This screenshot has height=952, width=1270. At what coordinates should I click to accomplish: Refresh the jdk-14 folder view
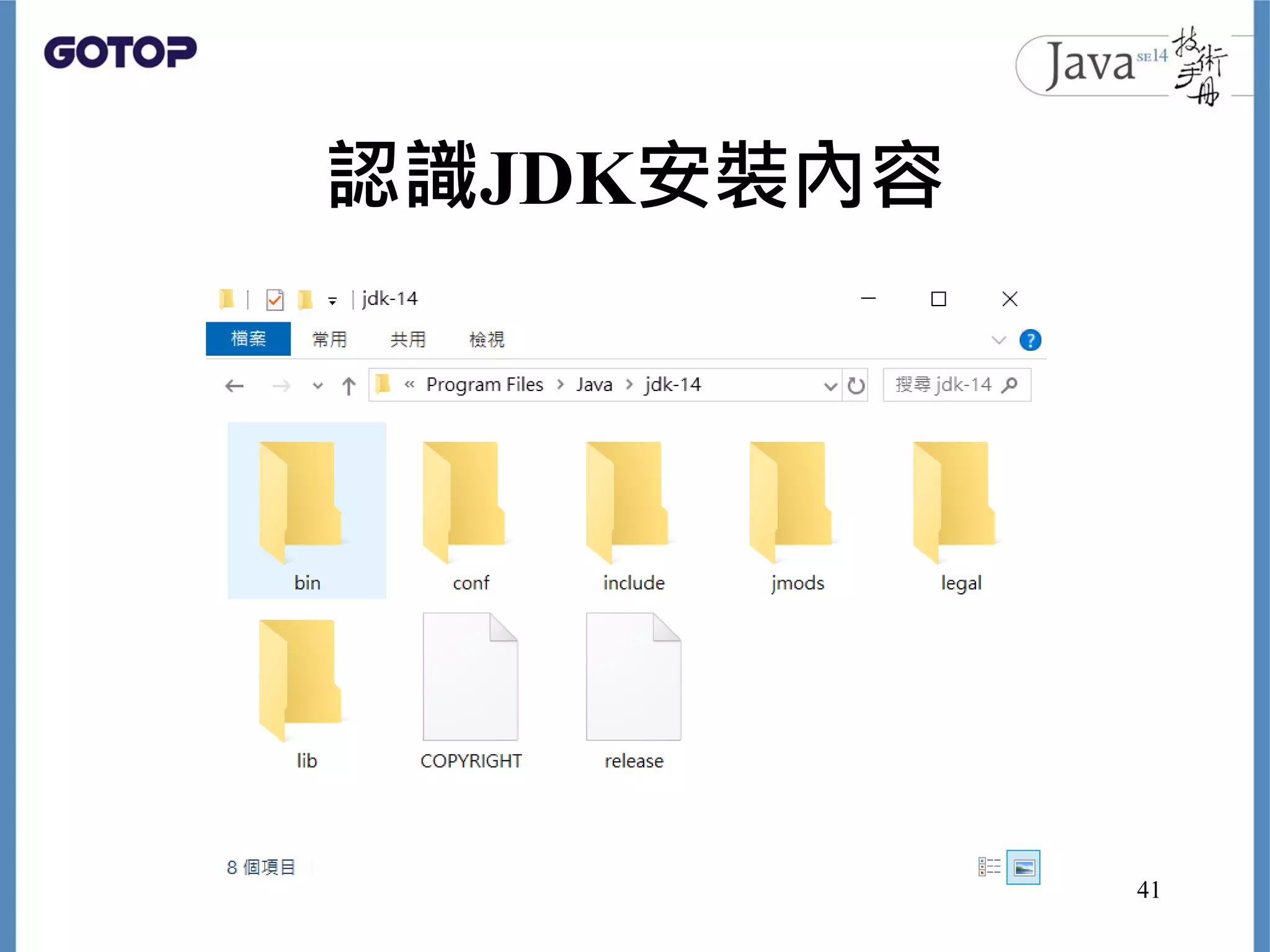[856, 386]
